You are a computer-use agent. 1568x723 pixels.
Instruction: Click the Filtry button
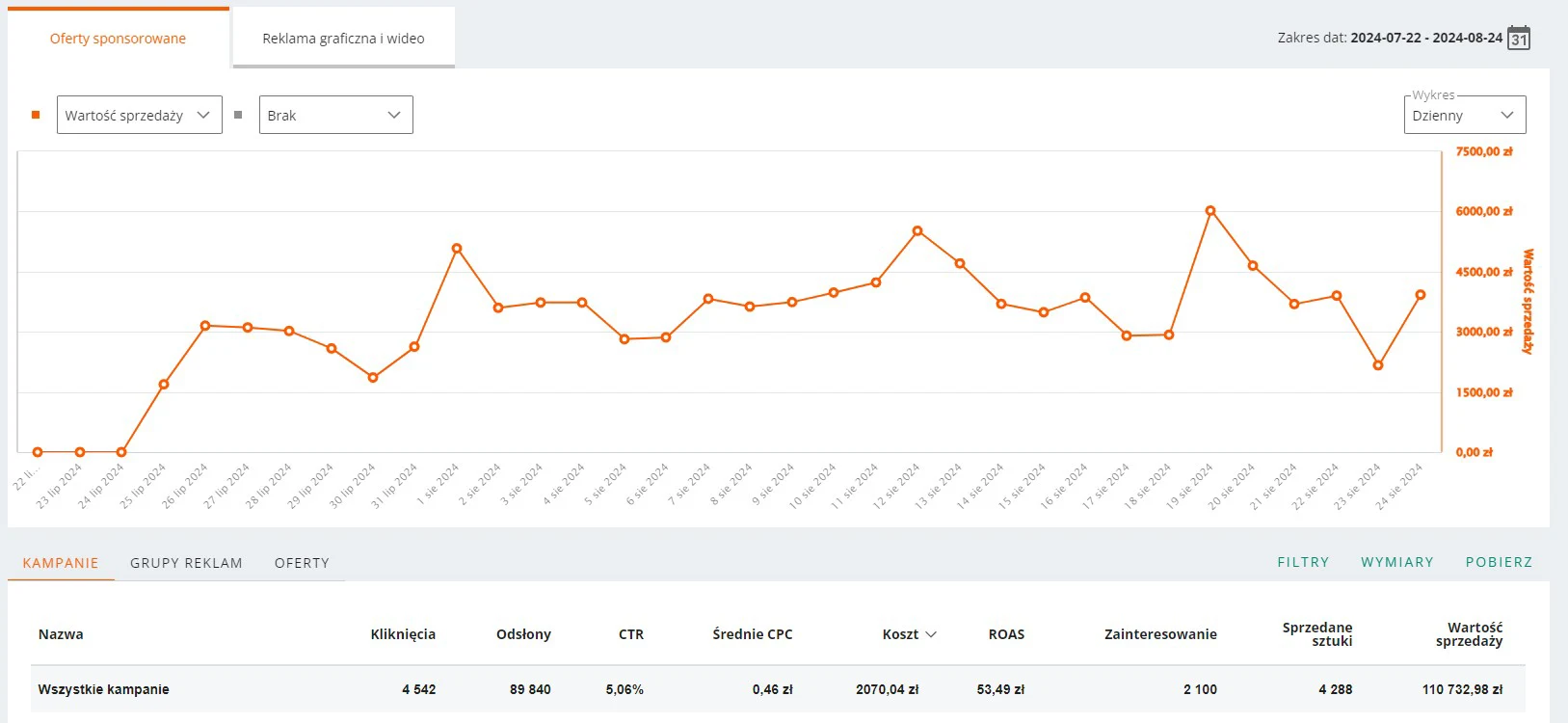[x=1303, y=562]
